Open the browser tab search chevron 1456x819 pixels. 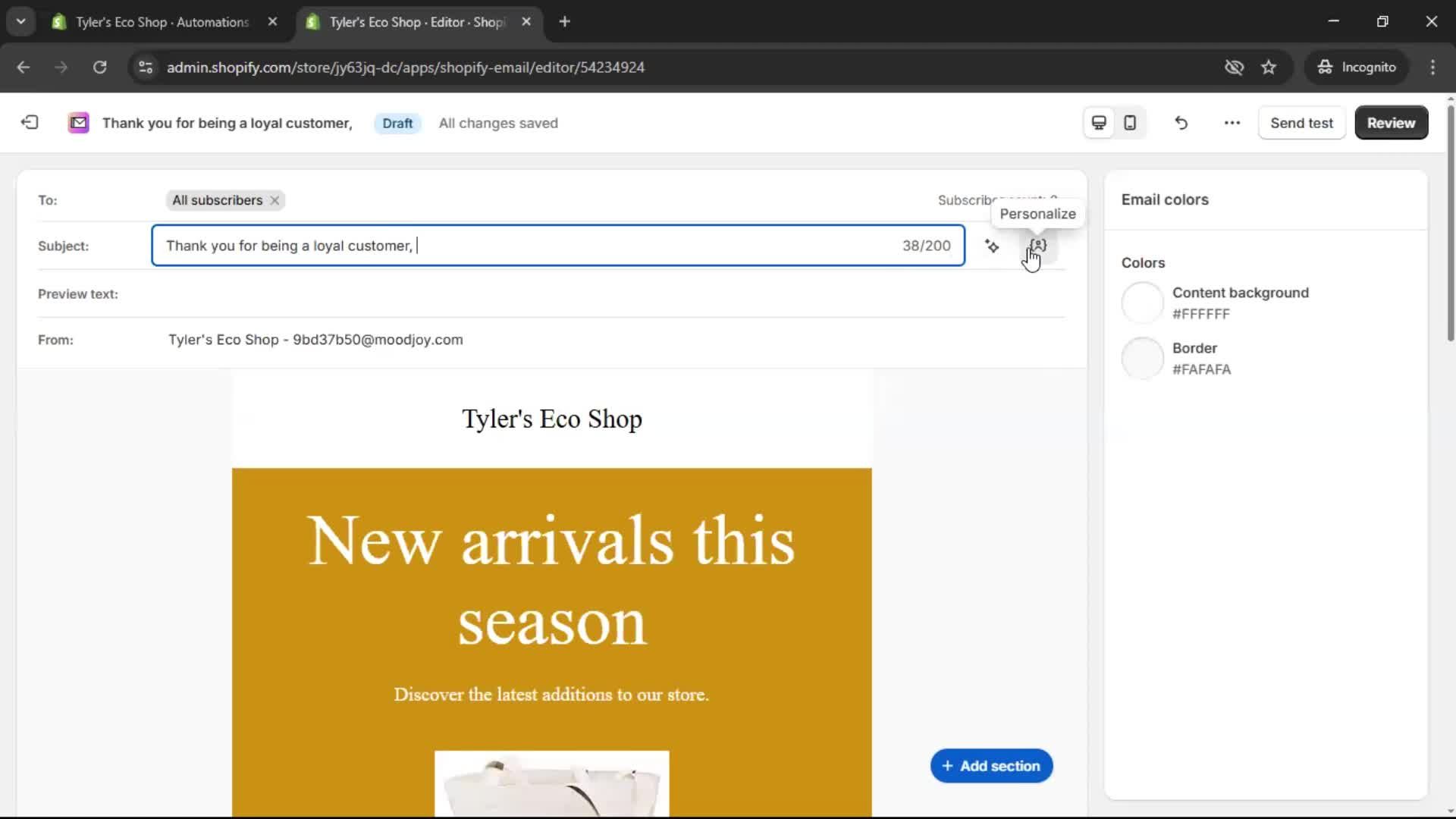[20, 21]
